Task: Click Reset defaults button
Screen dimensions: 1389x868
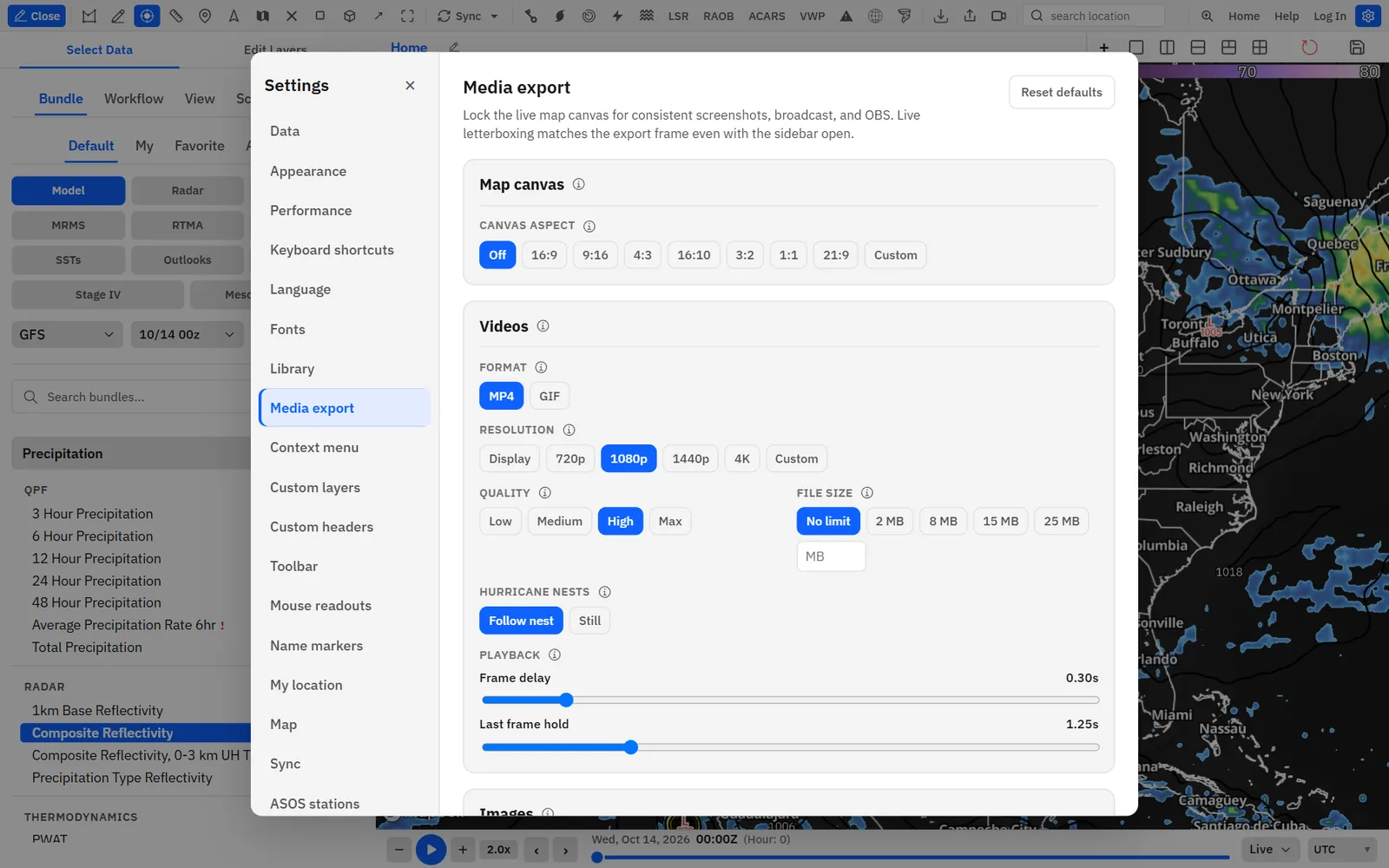Action: tap(1061, 92)
